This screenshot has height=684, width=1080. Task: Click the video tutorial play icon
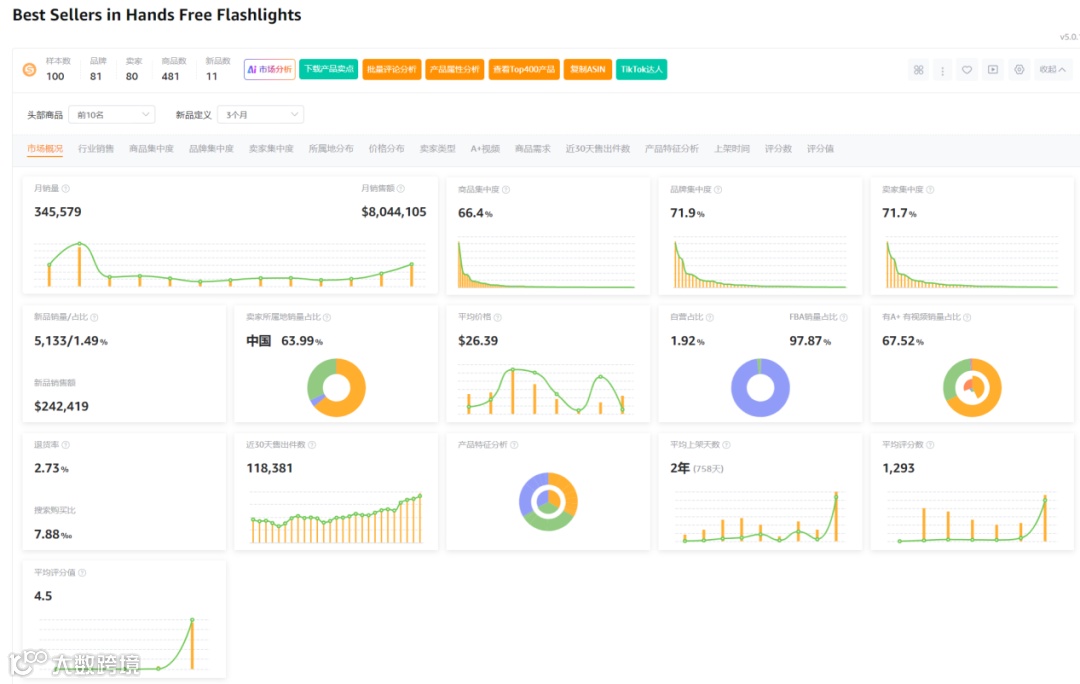pyautogui.click(x=993, y=70)
